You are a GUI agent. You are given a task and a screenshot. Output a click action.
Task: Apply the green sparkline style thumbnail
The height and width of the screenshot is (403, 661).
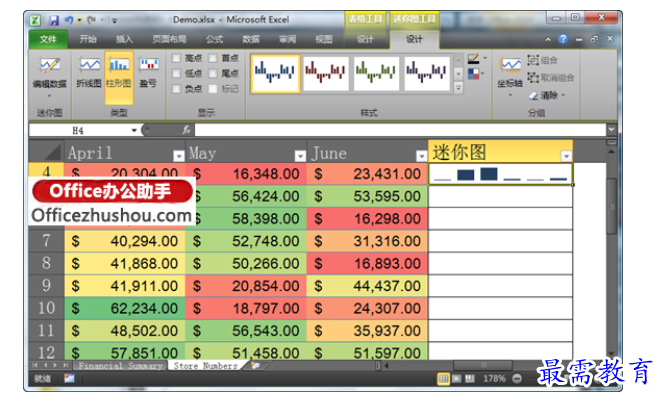(376, 73)
